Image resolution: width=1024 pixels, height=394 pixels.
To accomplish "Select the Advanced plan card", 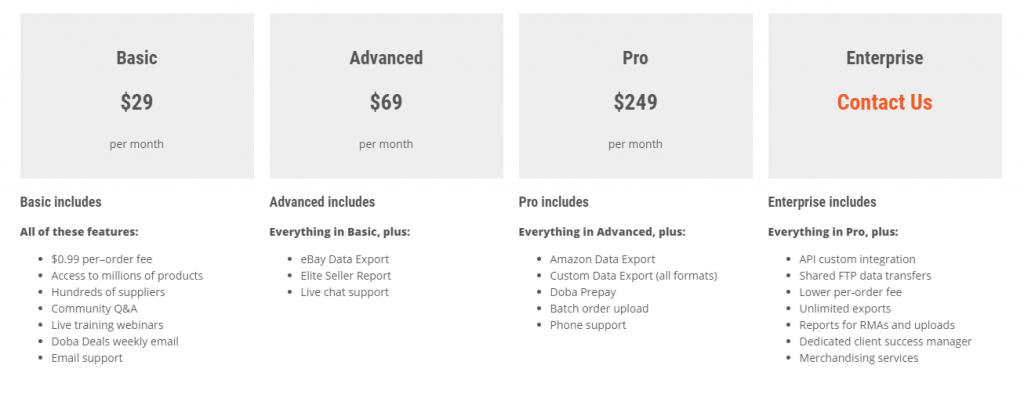I will [x=386, y=96].
